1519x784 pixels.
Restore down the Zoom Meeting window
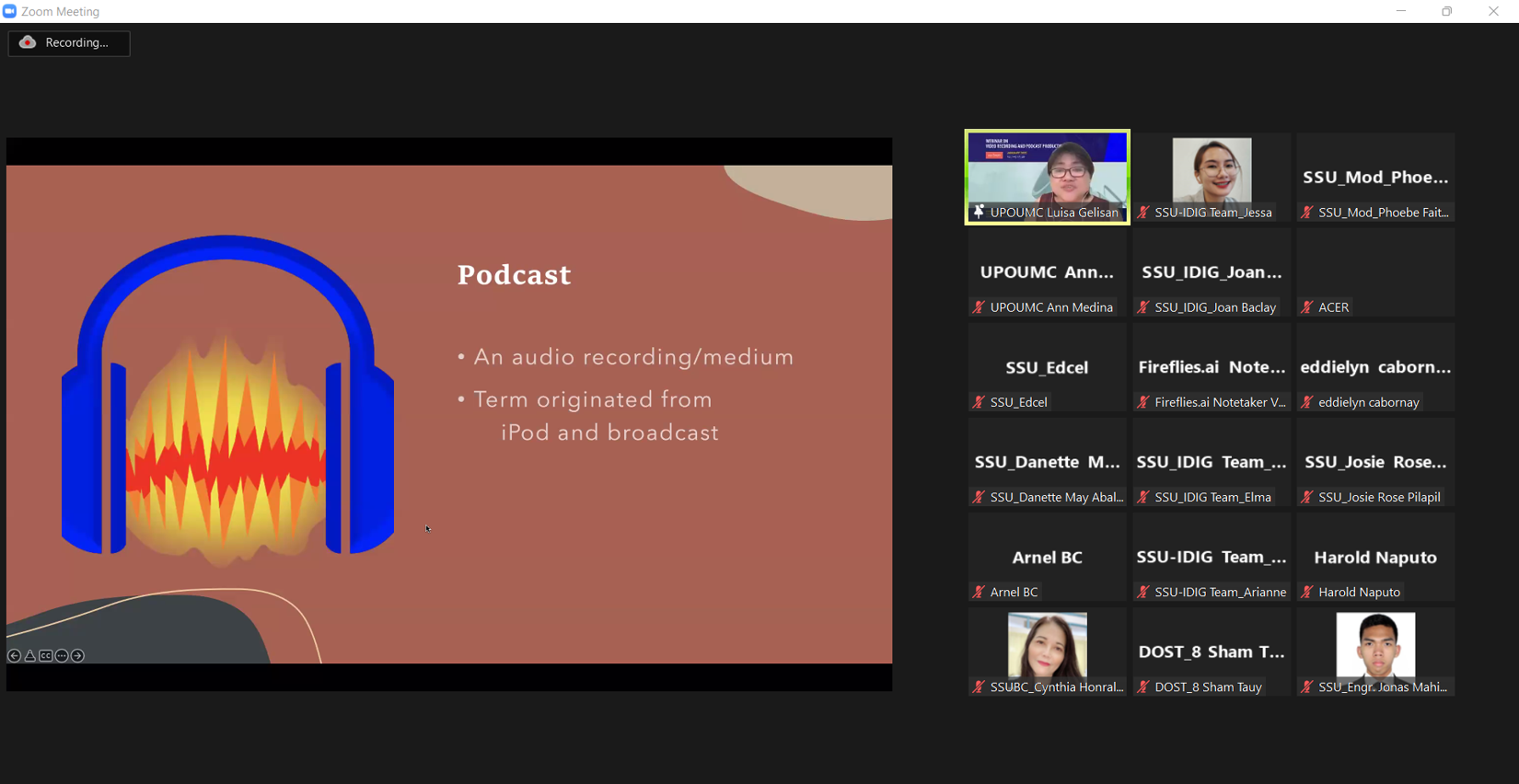[x=1447, y=12]
